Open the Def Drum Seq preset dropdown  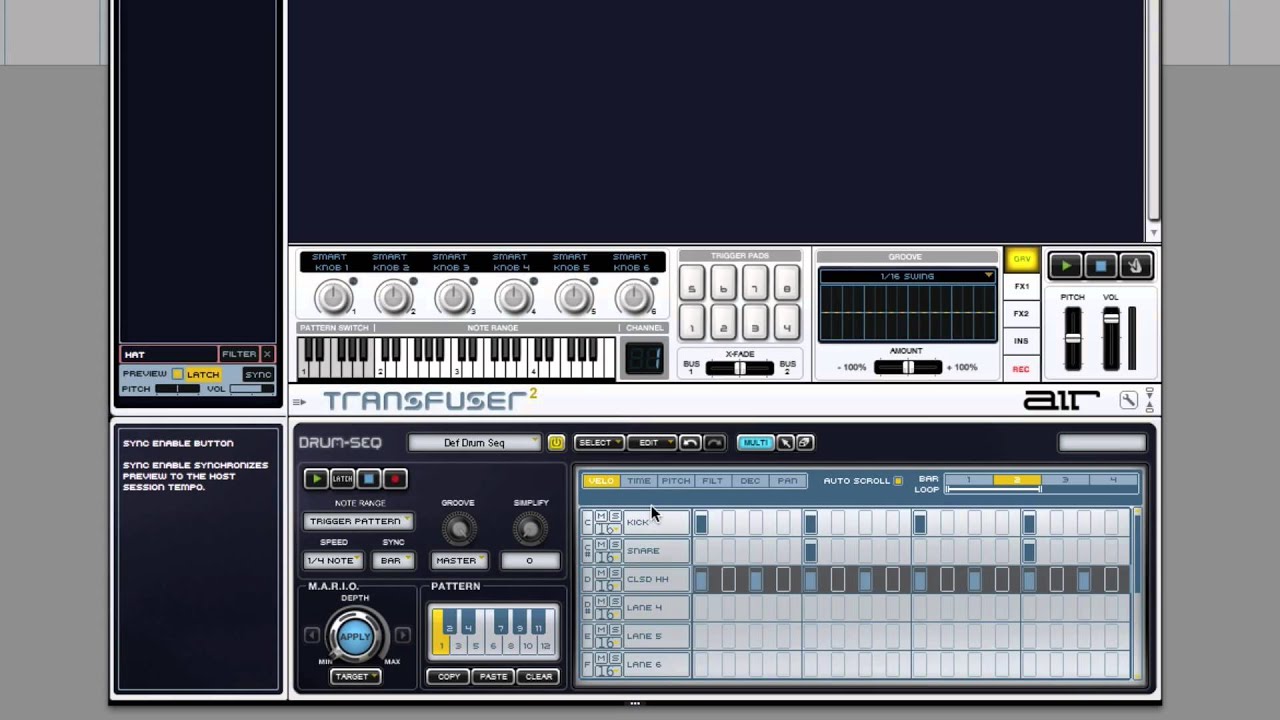point(474,443)
